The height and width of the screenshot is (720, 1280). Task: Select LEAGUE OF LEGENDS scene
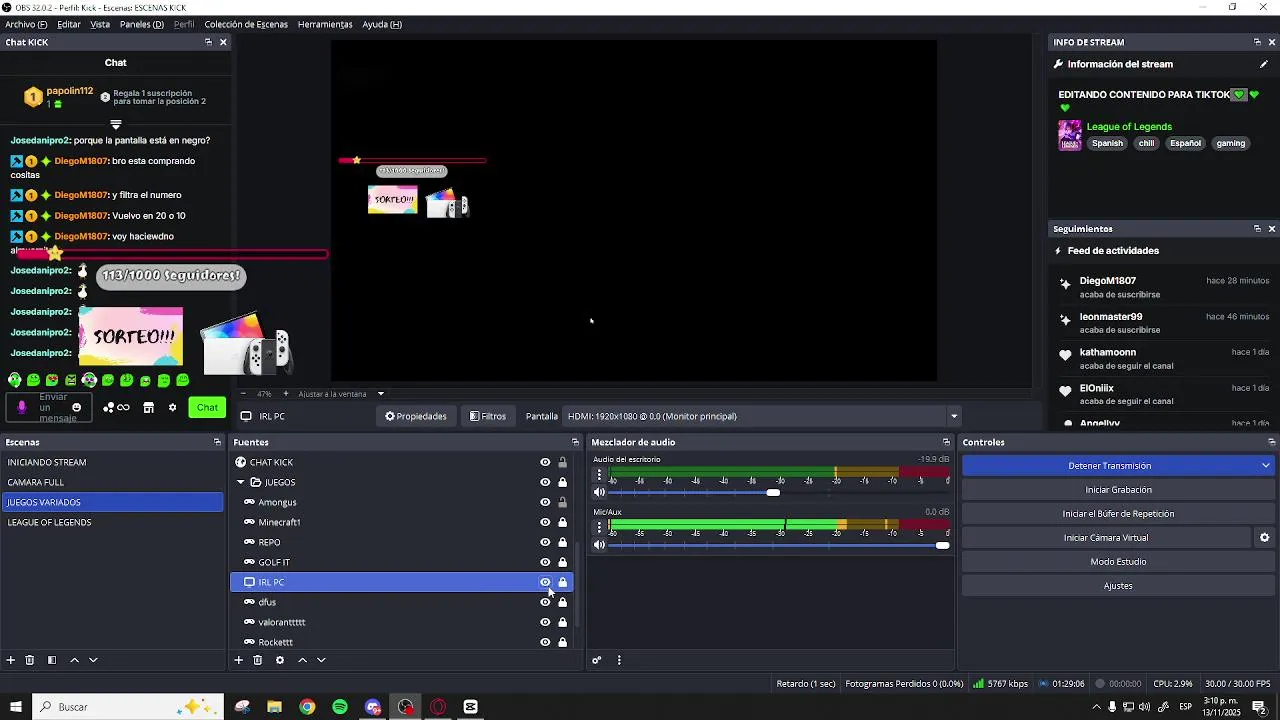[x=113, y=522]
